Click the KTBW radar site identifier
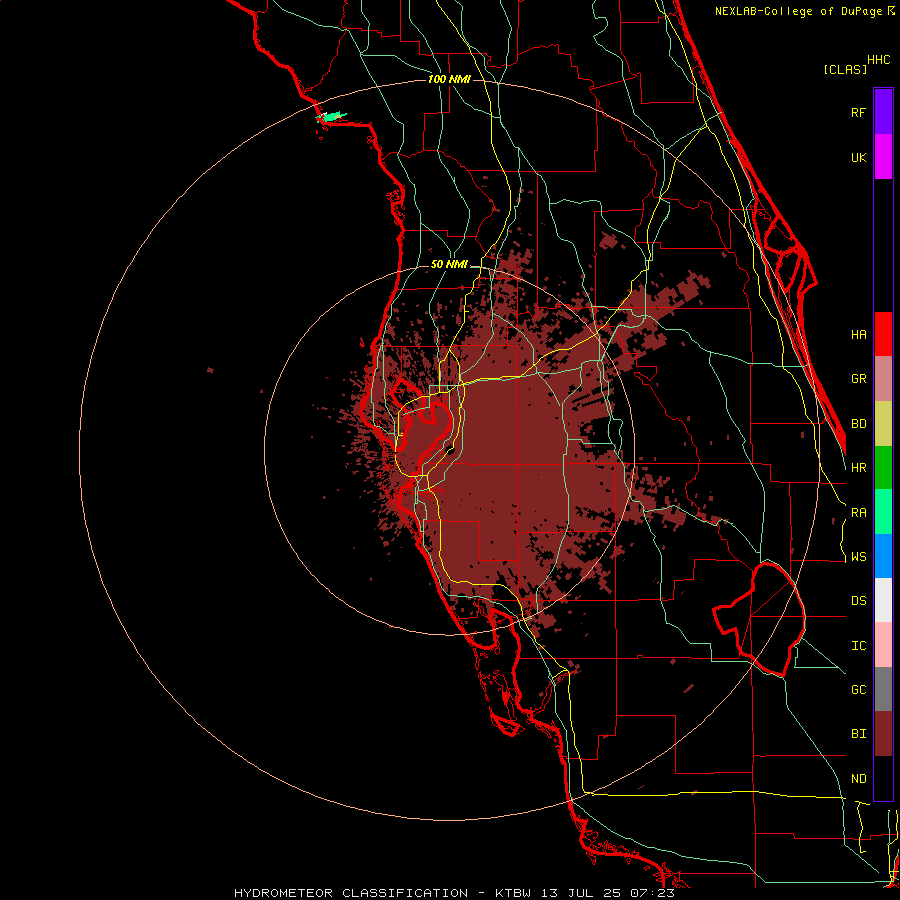Screen dimensions: 900x900 coord(513,893)
